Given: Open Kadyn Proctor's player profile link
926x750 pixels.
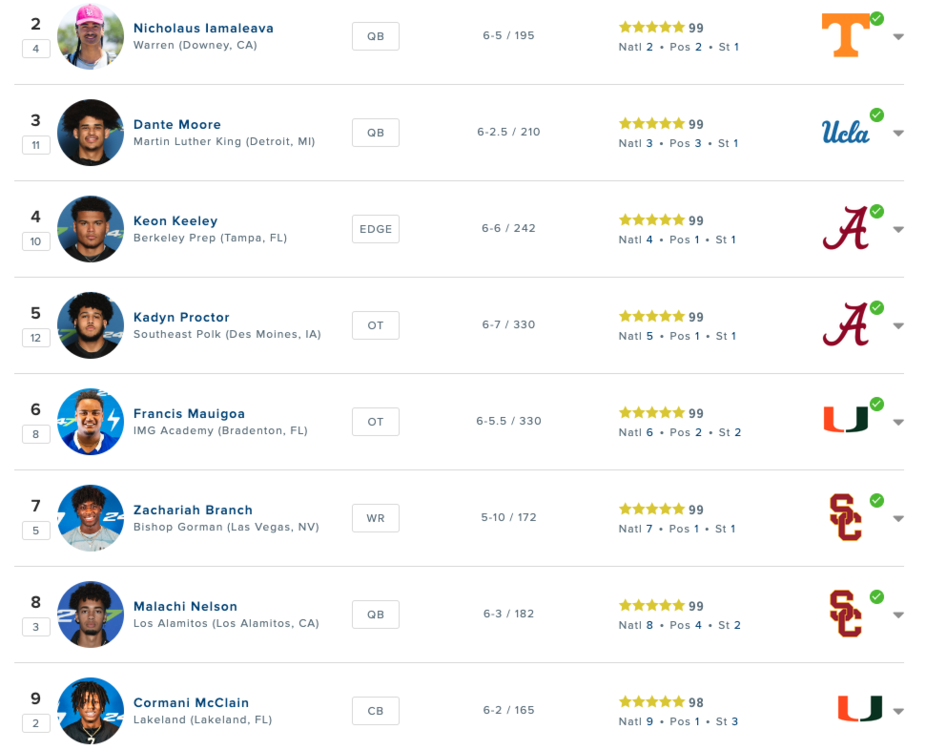Looking at the screenshot, I should tap(181, 317).
